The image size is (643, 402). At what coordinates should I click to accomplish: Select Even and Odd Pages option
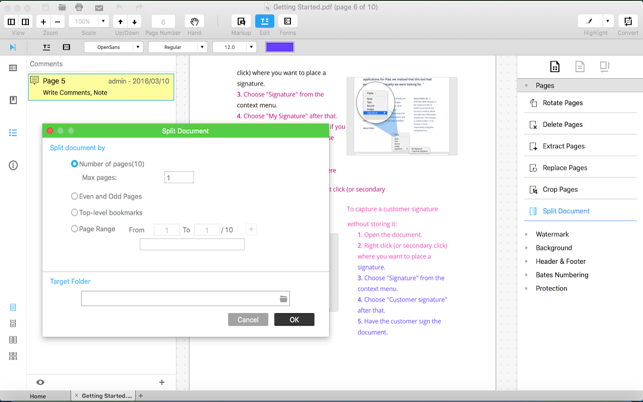pyautogui.click(x=74, y=197)
